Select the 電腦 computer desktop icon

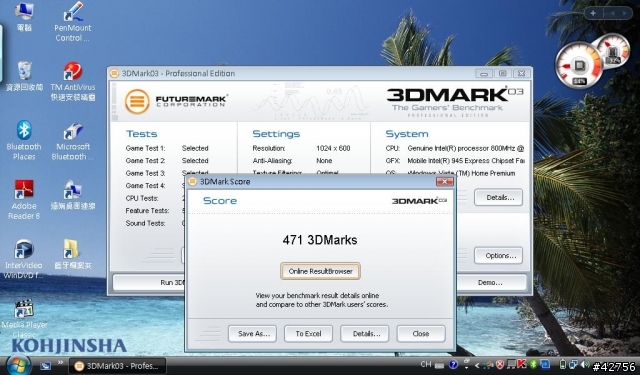tap(24, 17)
